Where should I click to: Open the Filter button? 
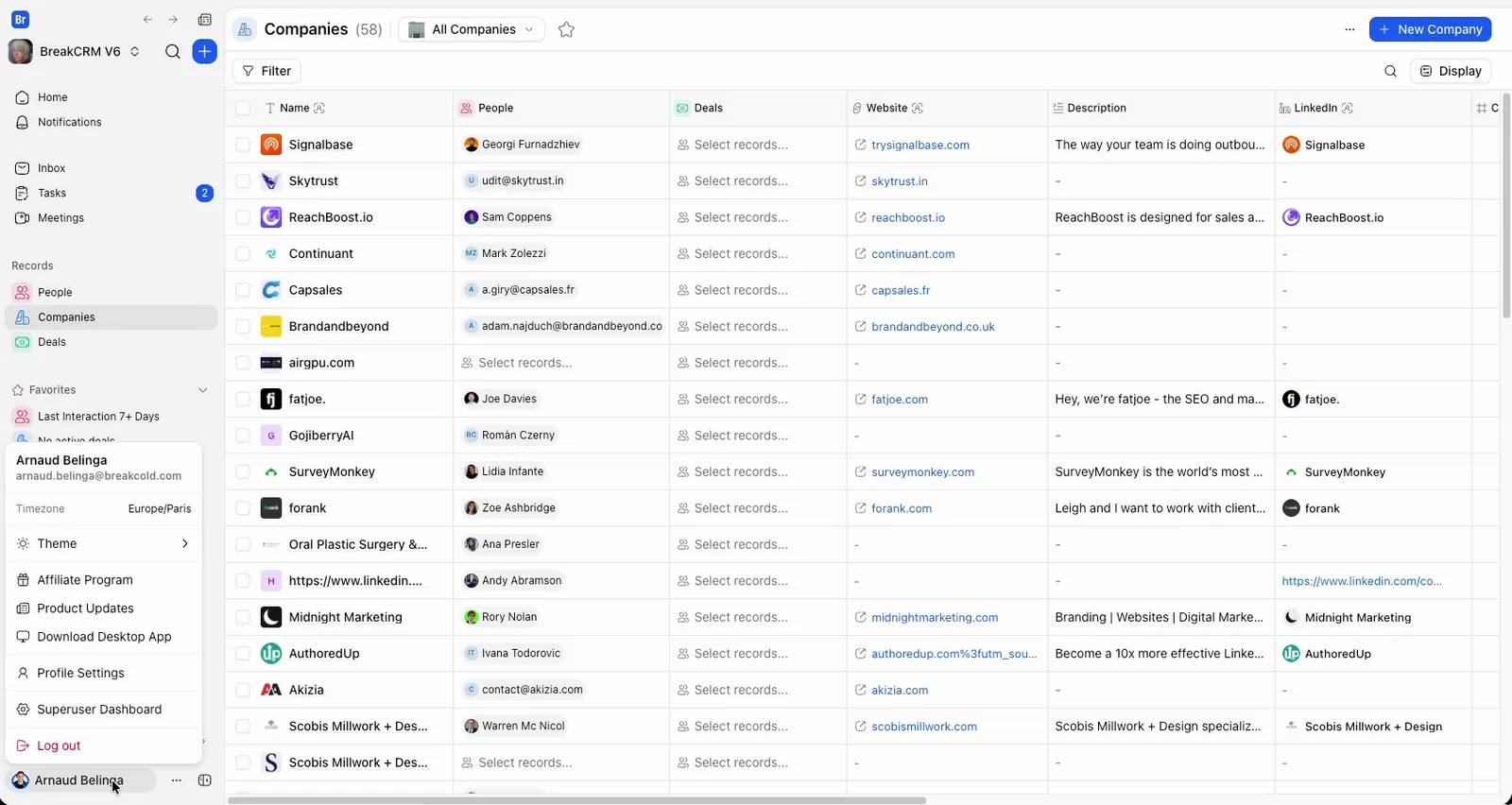point(266,71)
